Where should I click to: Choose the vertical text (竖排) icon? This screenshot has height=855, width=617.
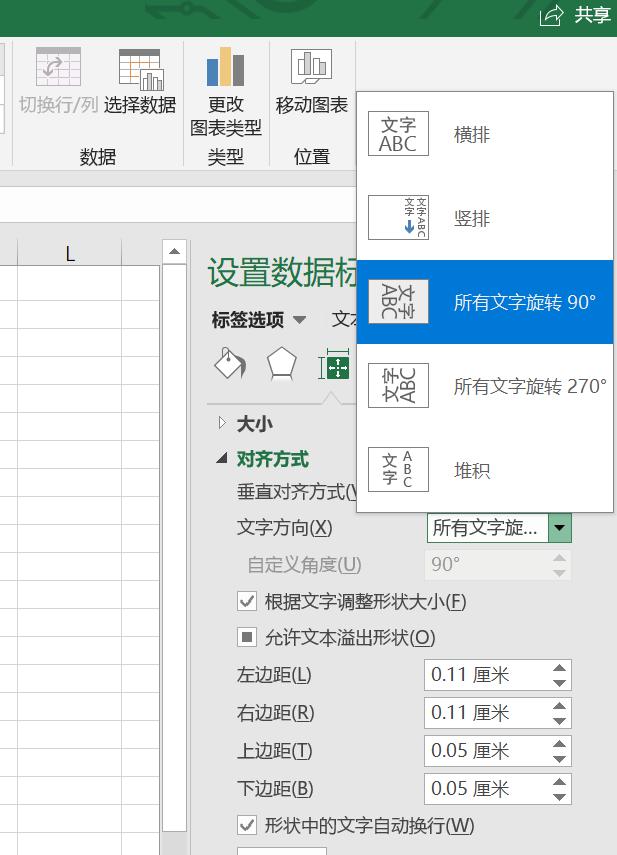tap(398, 218)
